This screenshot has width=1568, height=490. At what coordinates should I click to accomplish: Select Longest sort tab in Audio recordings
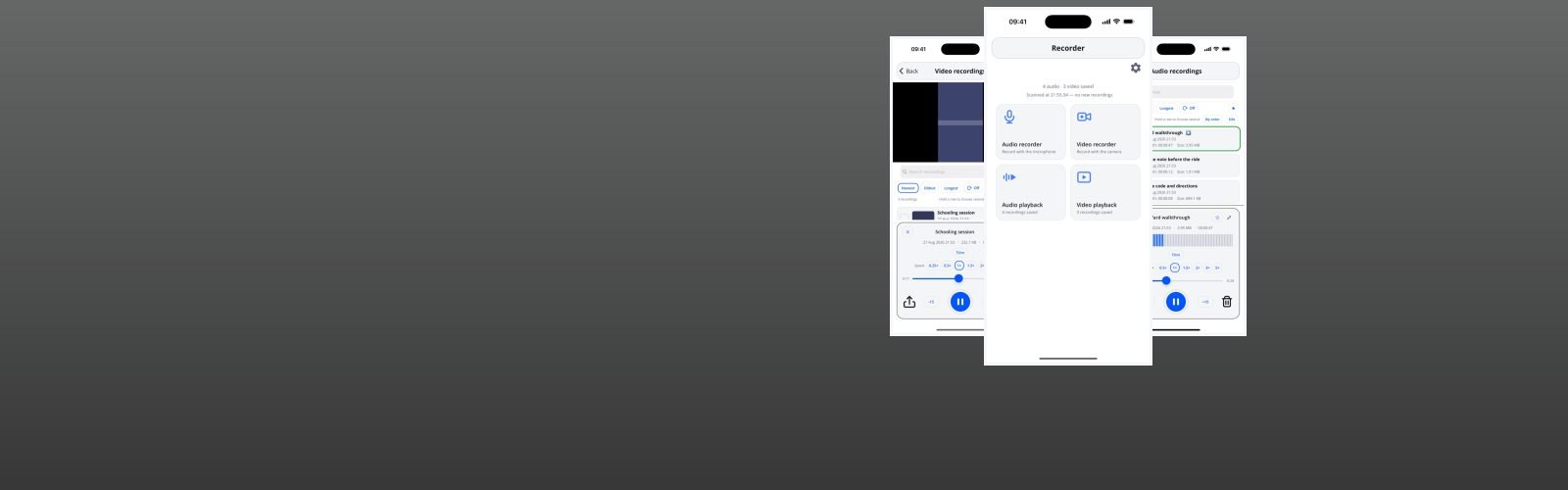(x=1166, y=108)
